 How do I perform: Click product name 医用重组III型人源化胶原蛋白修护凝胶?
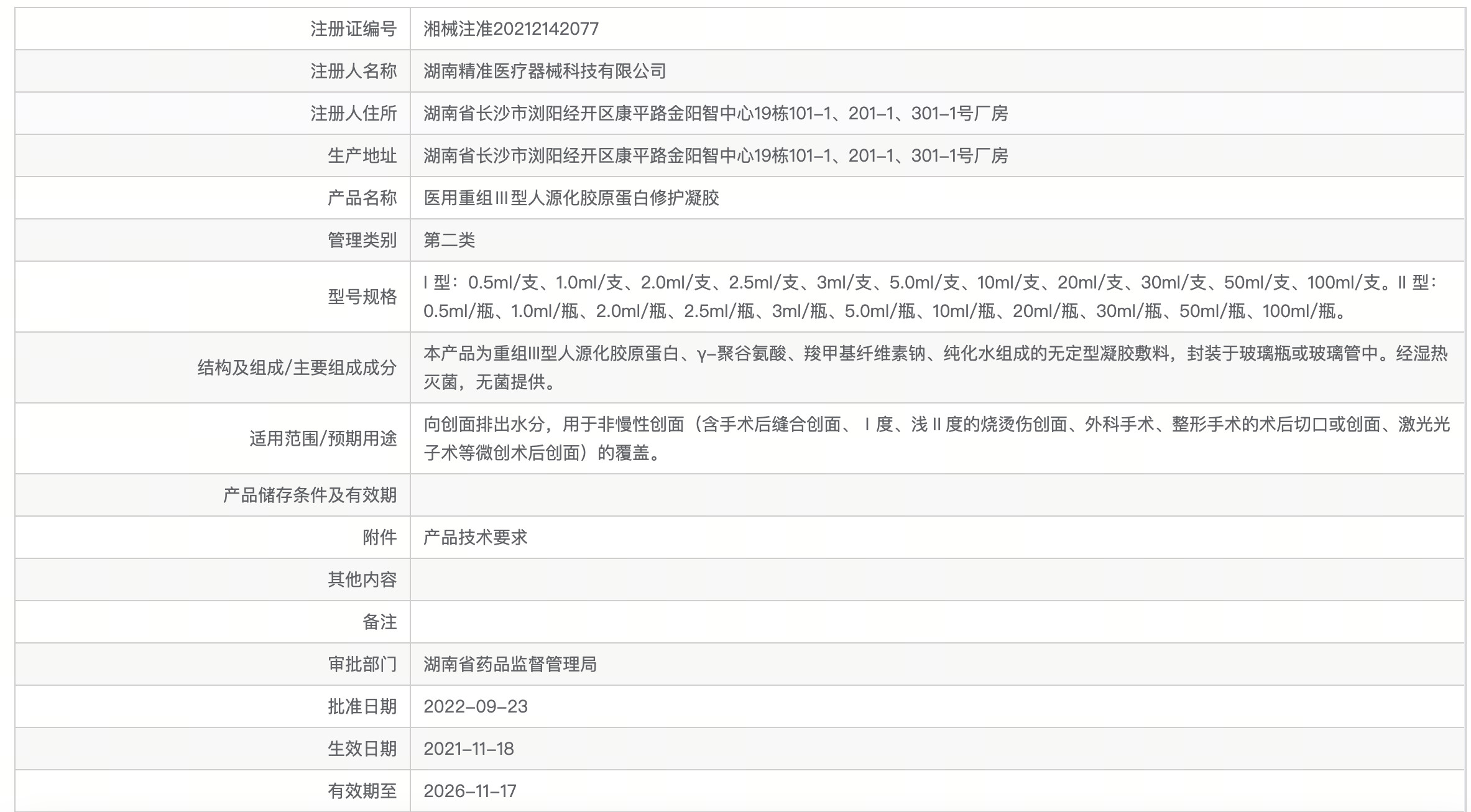point(571,198)
